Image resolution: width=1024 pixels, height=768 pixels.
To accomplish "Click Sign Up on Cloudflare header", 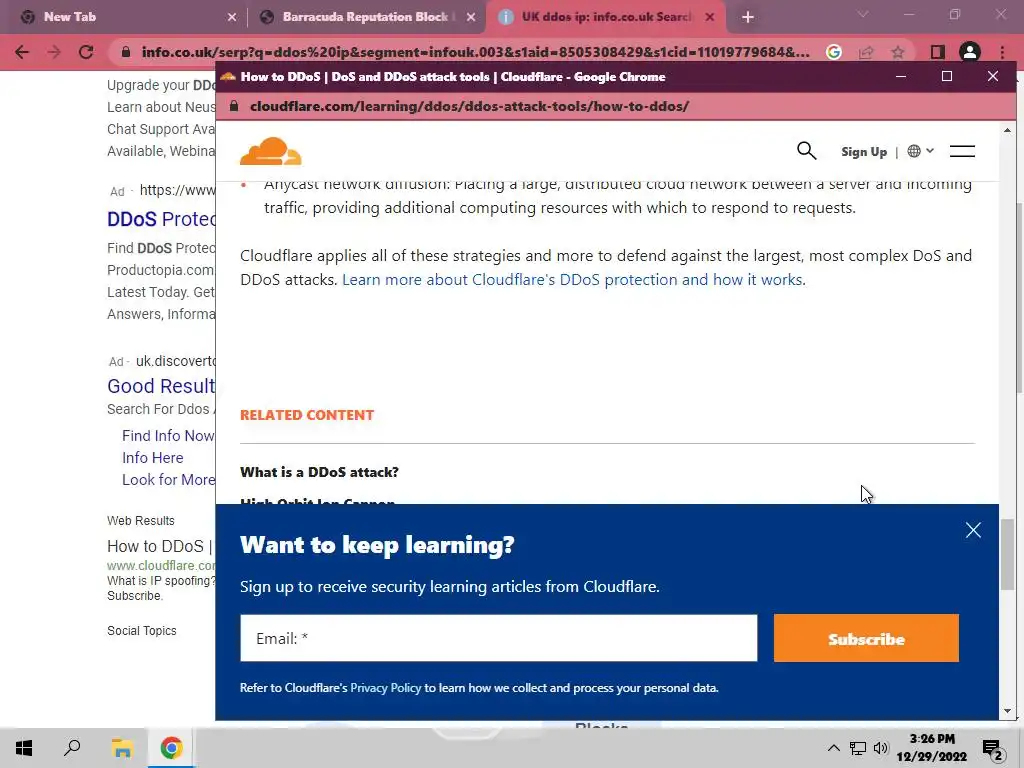I will [863, 152].
